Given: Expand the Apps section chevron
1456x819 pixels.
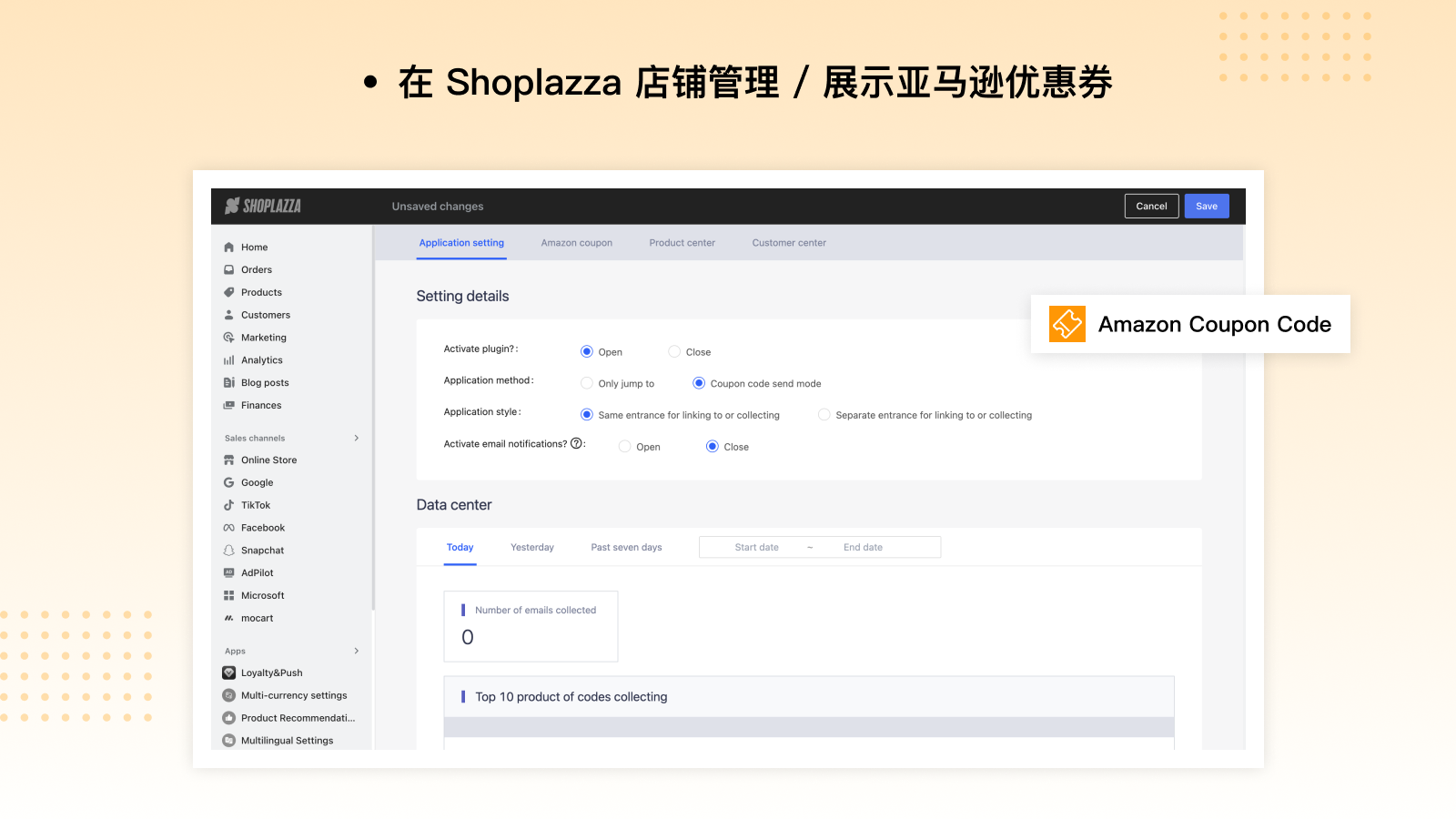Looking at the screenshot, I should [357, 652].
